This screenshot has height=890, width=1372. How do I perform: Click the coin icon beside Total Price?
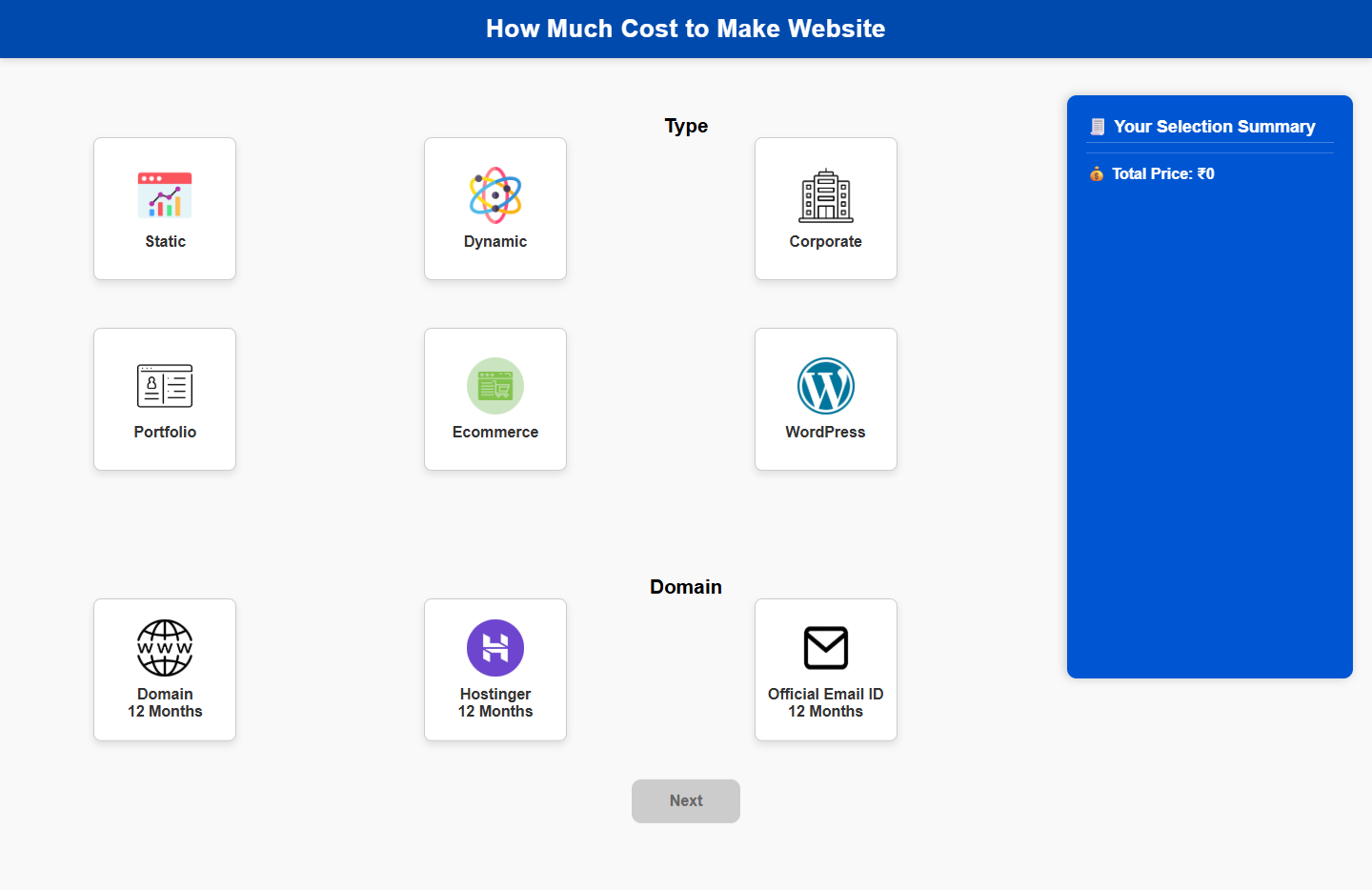point(1097,173)
